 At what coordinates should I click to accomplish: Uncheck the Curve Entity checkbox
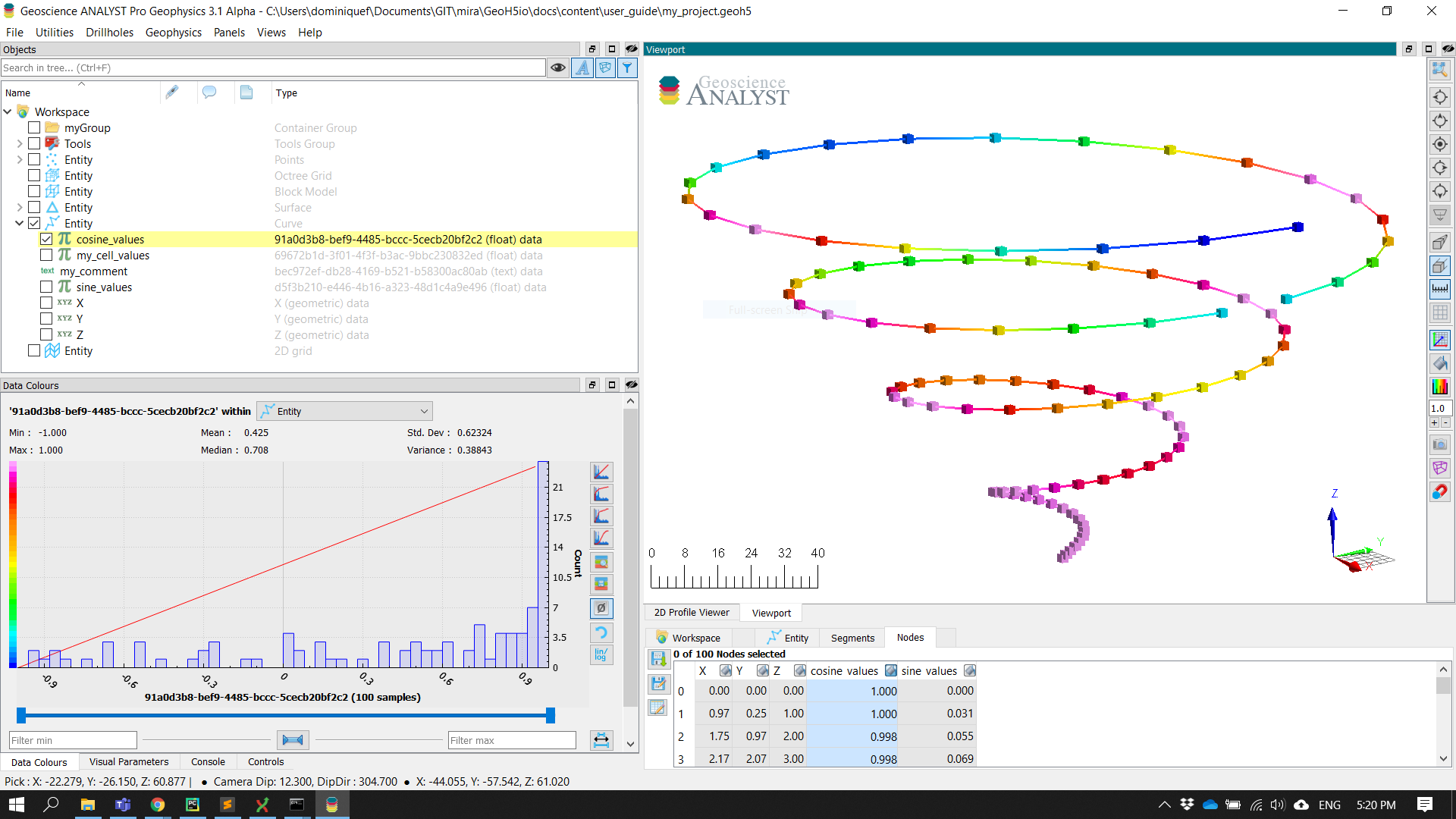[34, 223]
